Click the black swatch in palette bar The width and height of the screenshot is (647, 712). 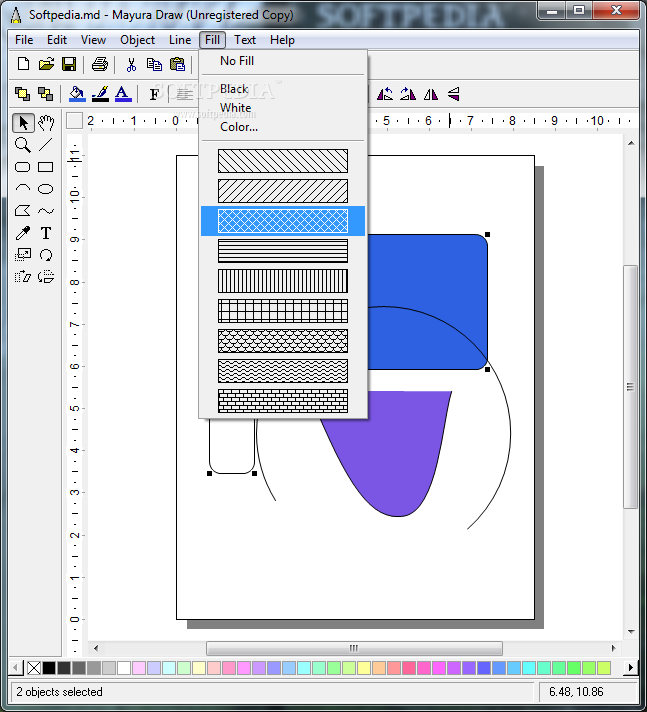[49, 668]
